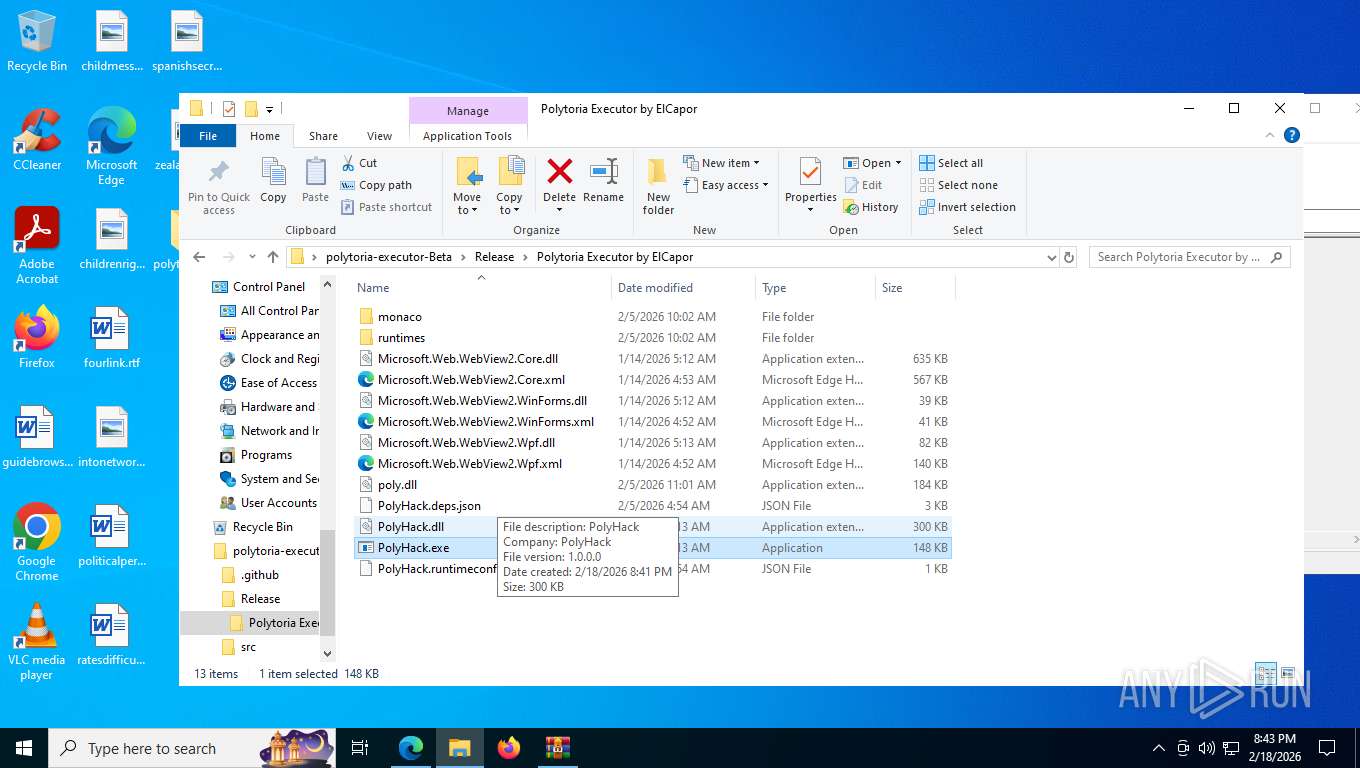This screenshot has height=768, width=1360.
Task: Go back in folder history
Action: [x=199, y=257]
